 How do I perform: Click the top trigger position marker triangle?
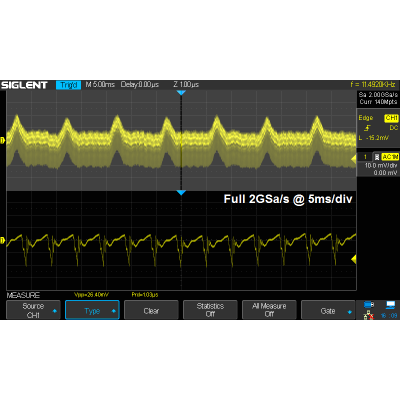(181, 93)
